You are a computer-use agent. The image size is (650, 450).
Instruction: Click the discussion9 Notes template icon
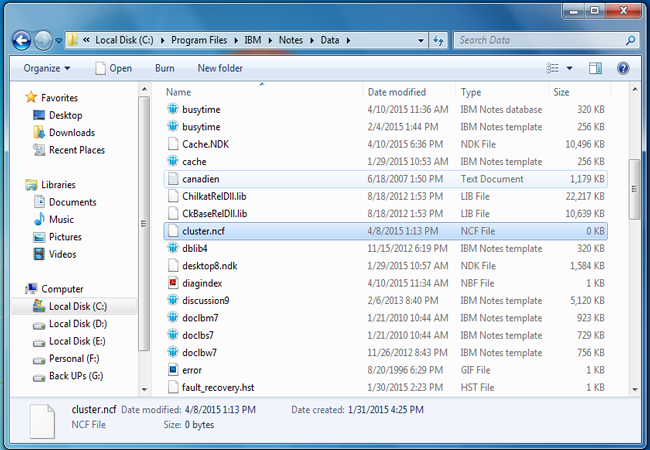(x=172, y=300)
